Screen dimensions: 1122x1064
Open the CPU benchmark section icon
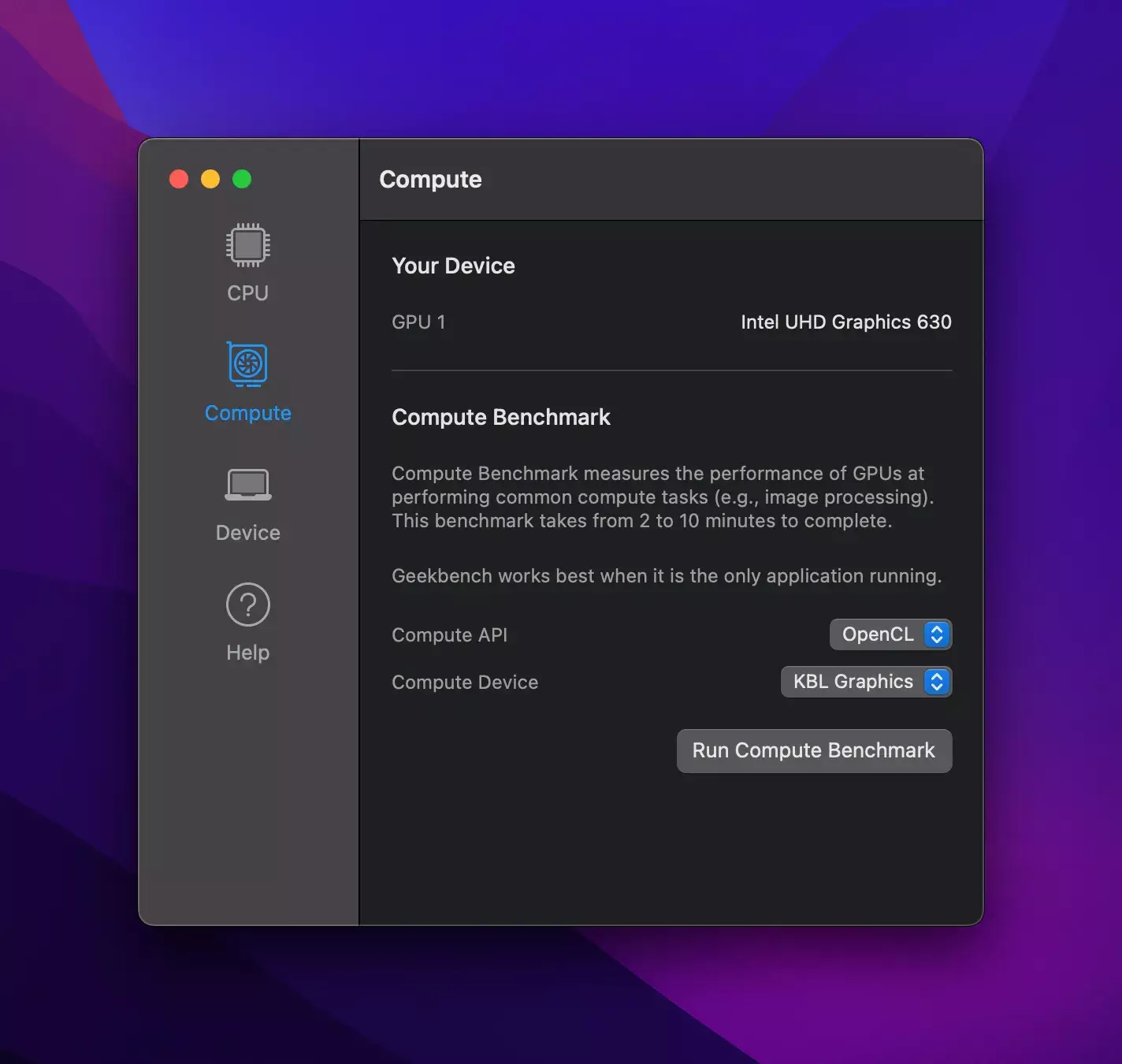coord(247,245)
